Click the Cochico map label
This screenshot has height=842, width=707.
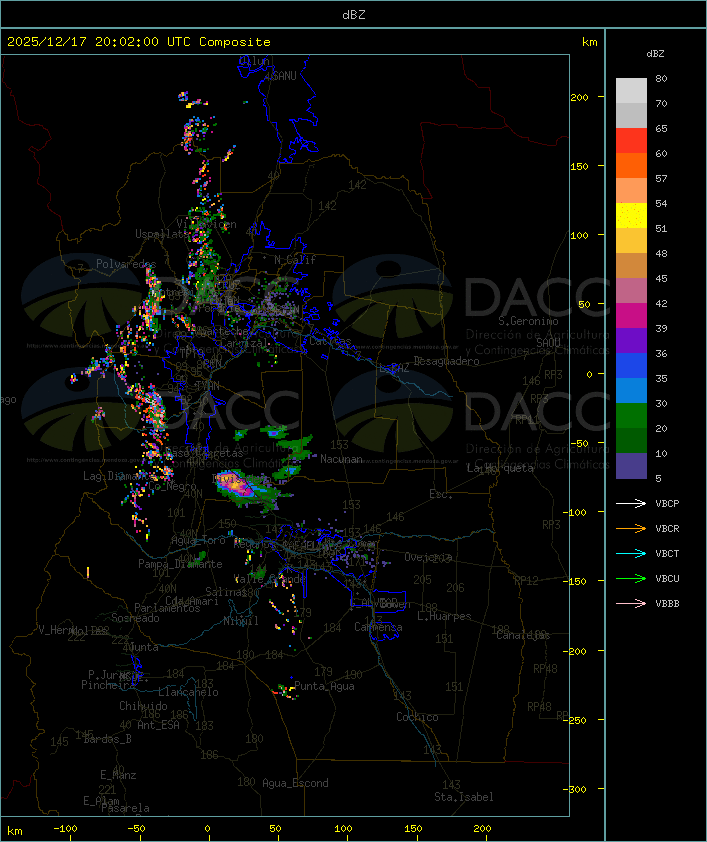coord(417,717)
